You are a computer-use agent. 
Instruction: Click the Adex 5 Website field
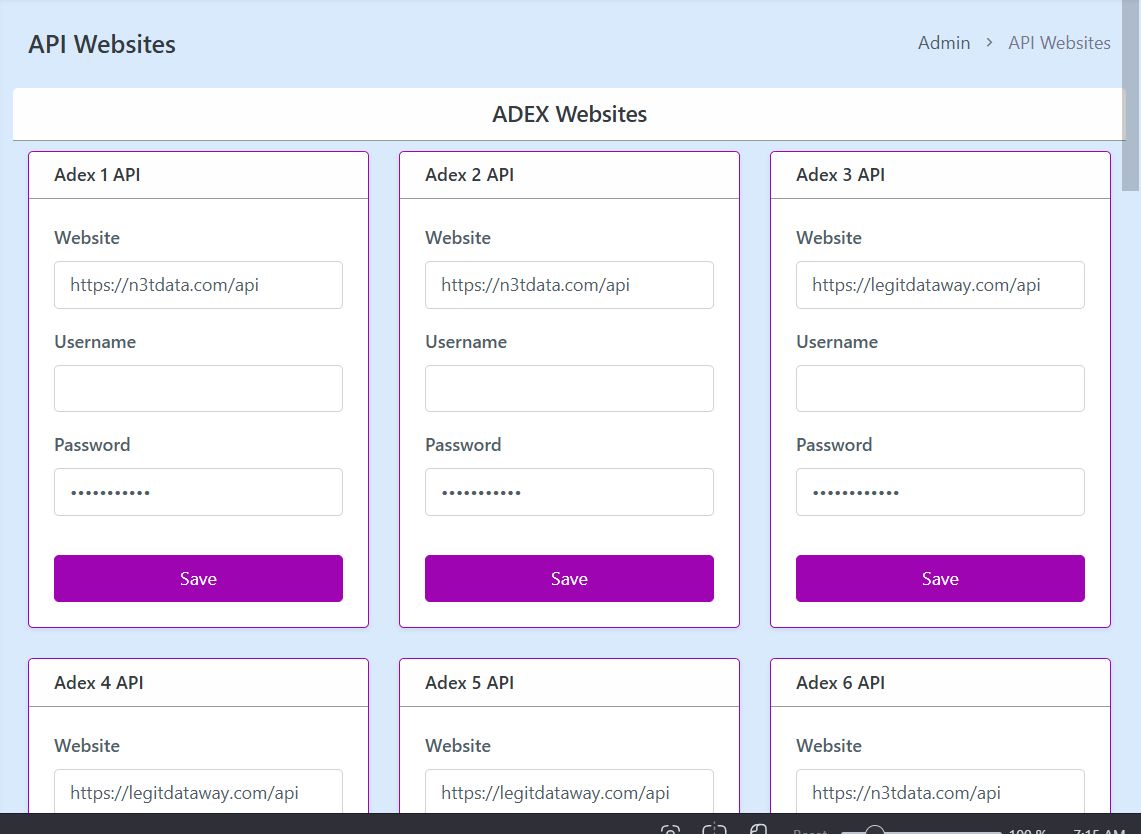click(569, 792)
